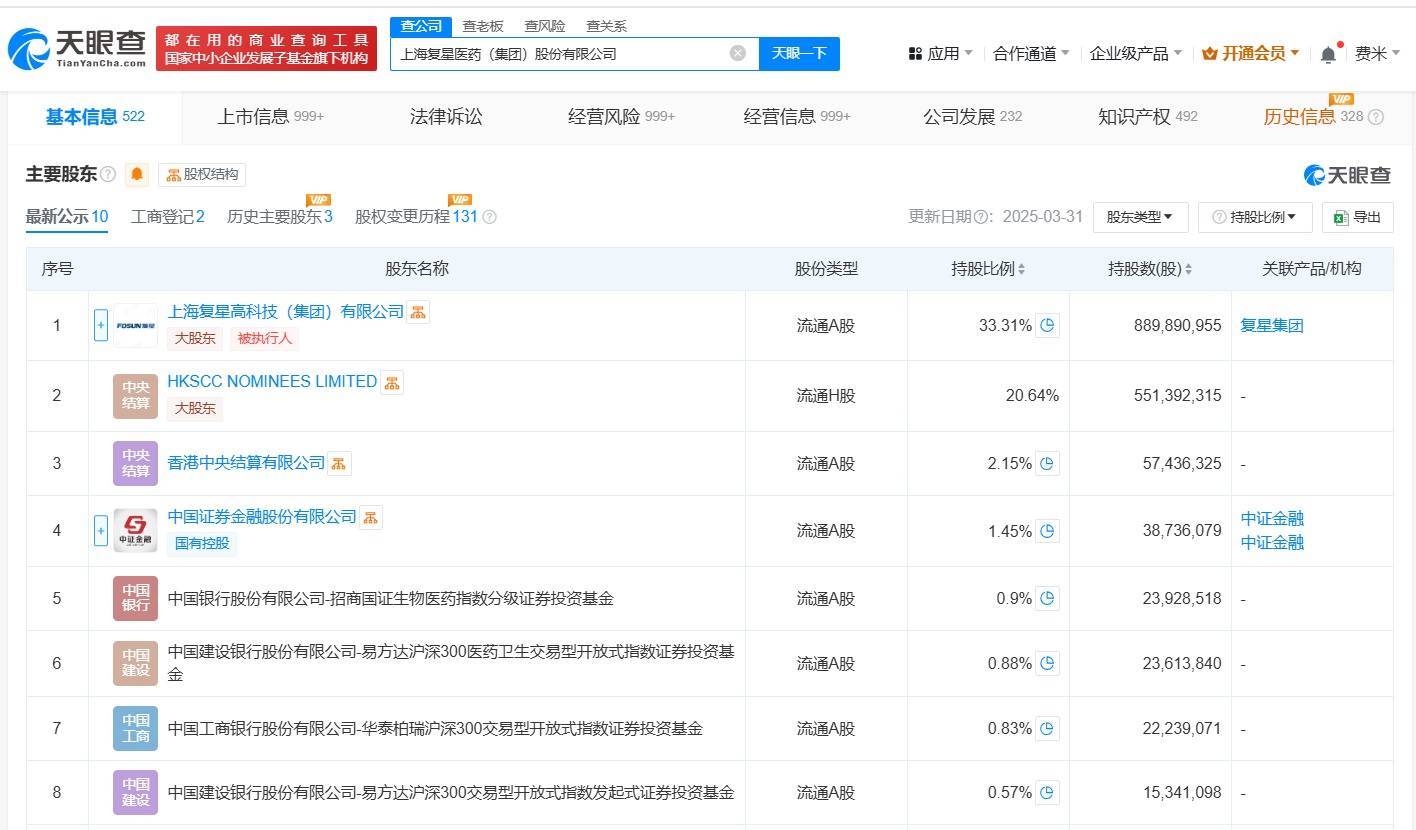Click the 天眼一下 search button
1416x830 pixels.
pyautogui.click(x=799, y=53)
